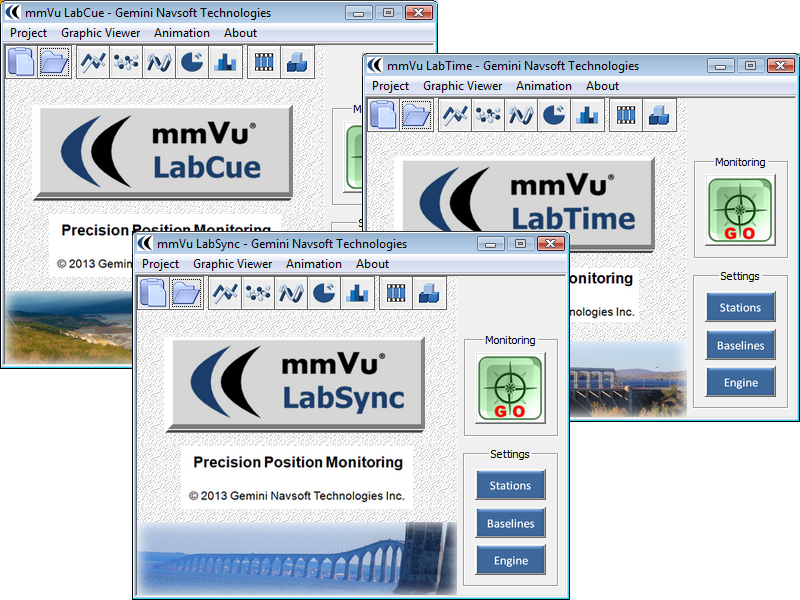
Task: Open project folder icon in LabSync window
Action: pos(186,293)
